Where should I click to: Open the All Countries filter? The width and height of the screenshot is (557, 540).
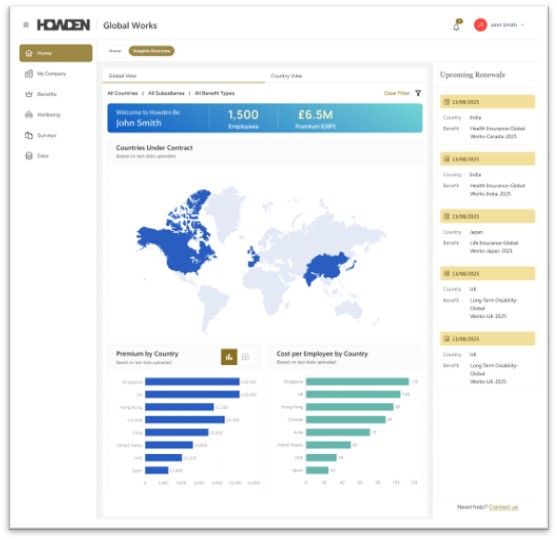(x=123, y=93)
